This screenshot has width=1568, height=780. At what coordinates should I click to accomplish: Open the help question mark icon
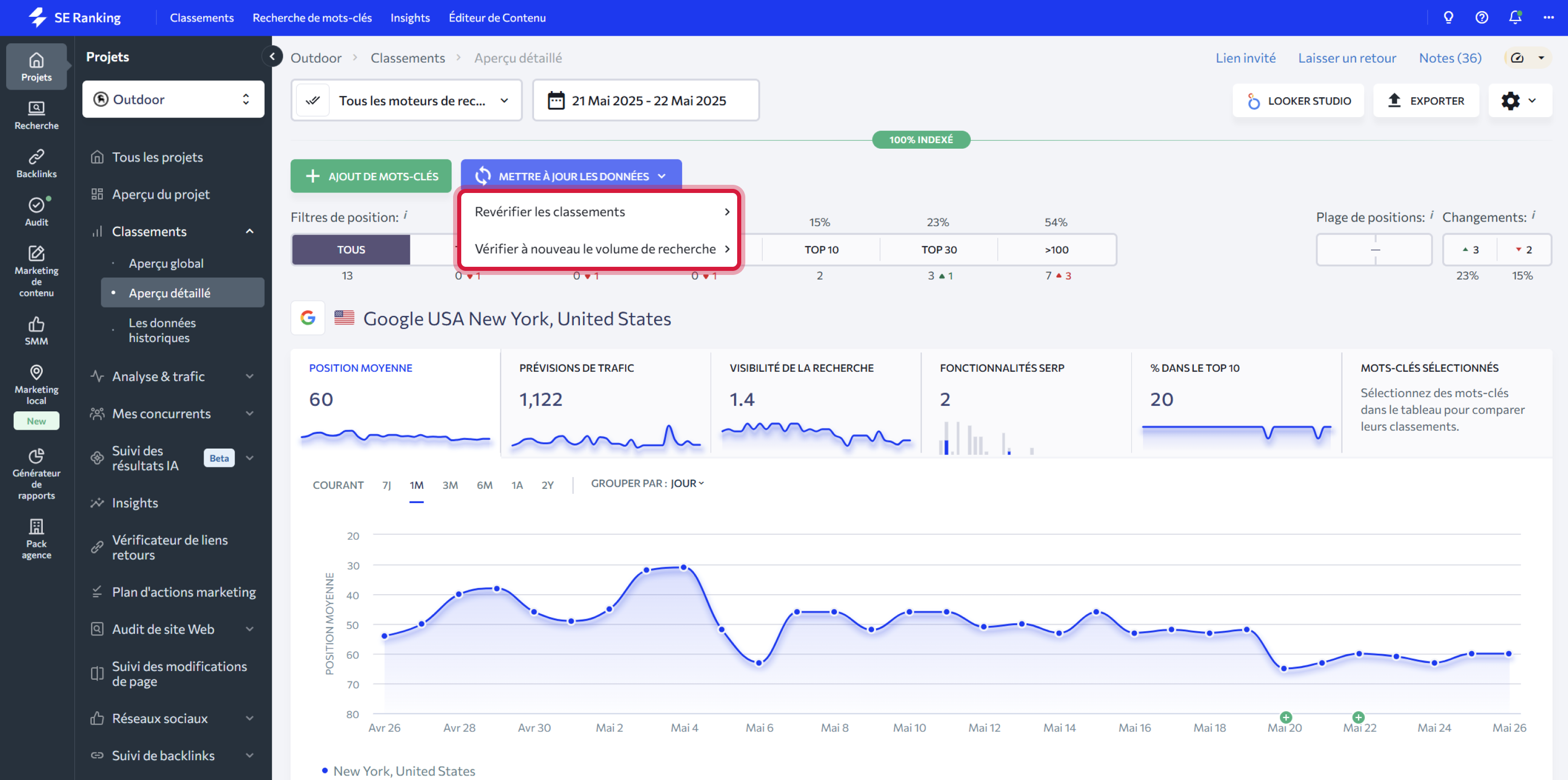point(1481,18)
